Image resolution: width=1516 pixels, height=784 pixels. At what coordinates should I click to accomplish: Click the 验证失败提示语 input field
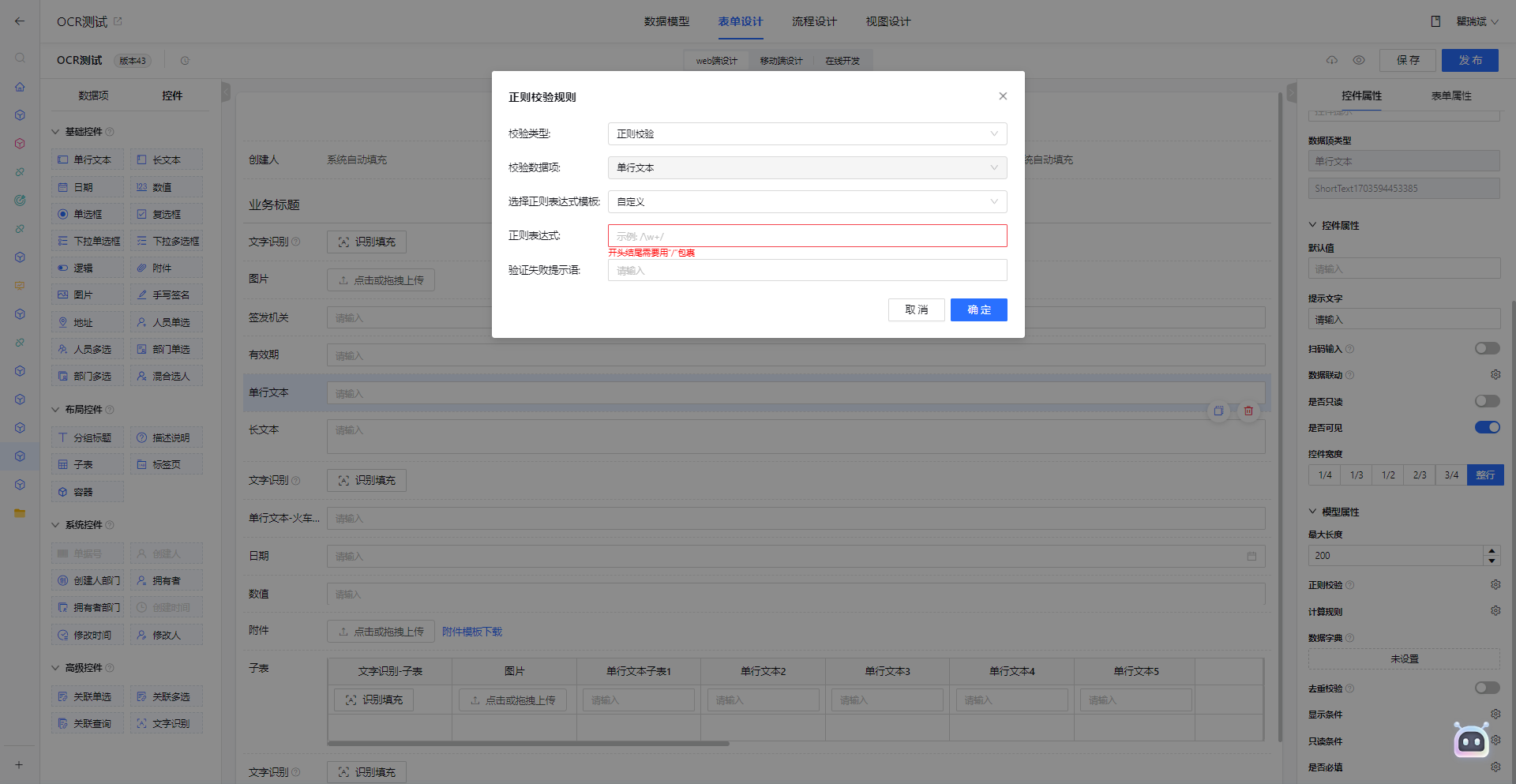[807, 271]
